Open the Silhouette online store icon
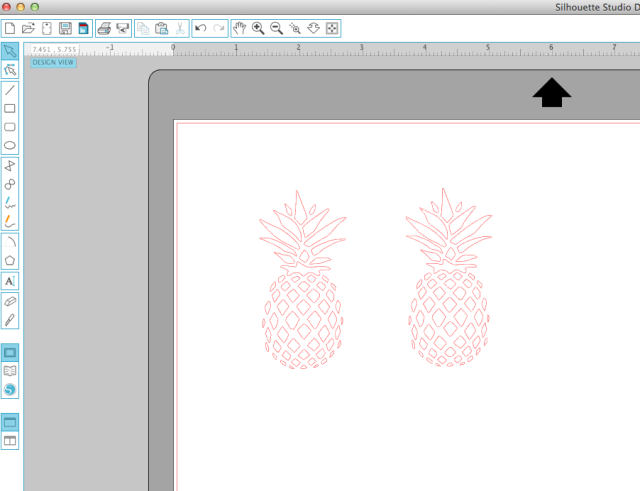The height and width of the screenshot is (491, 640). pos(10,389)
